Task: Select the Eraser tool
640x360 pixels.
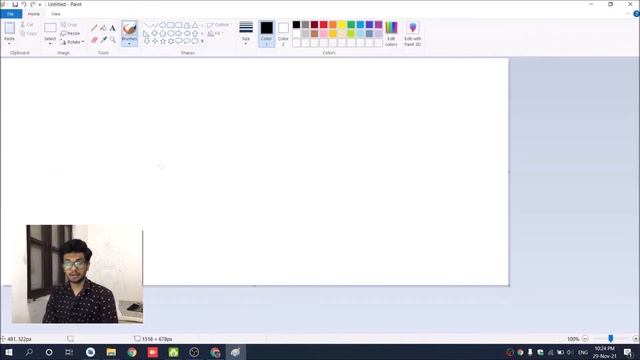Action: [x=94, y=40]
